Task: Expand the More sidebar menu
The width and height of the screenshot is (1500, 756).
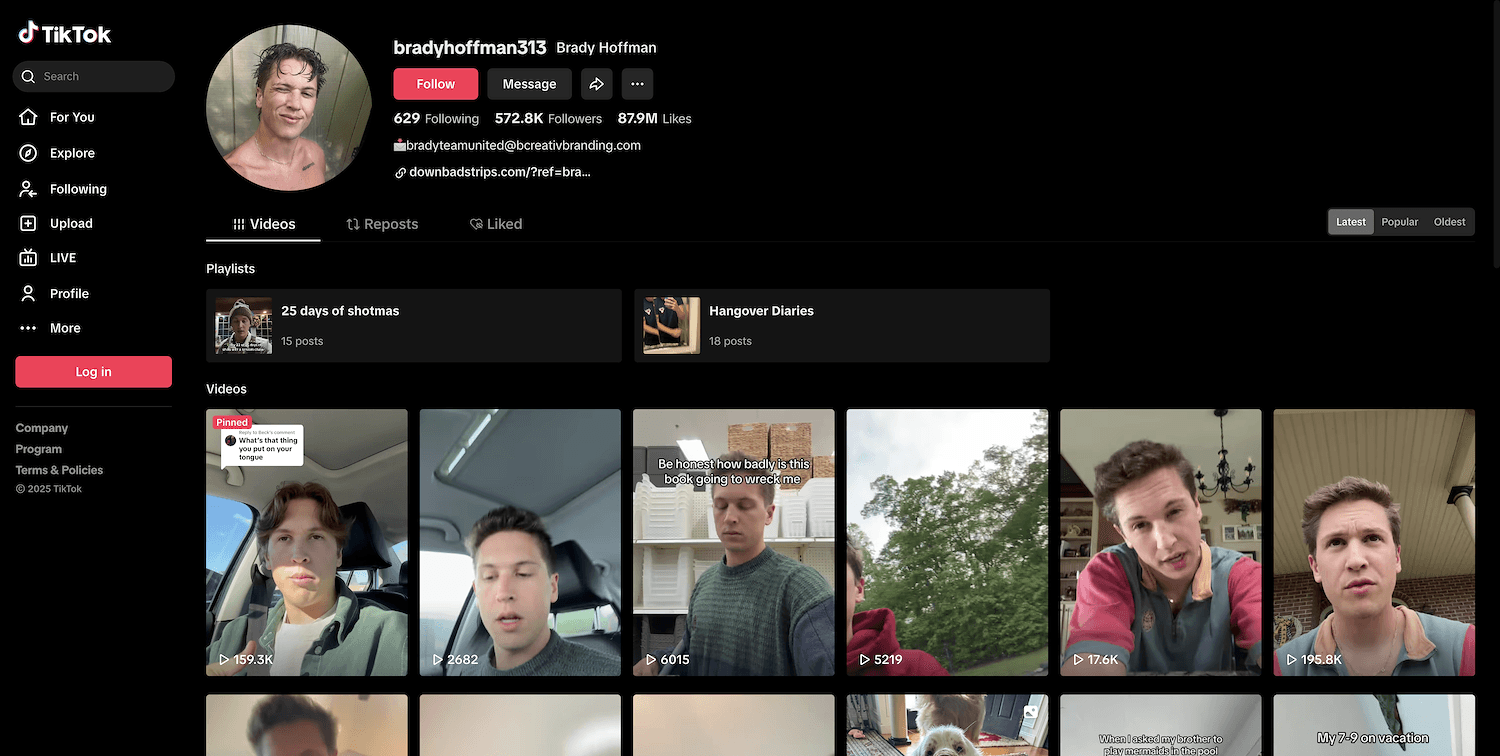Action: pos(64,328)
